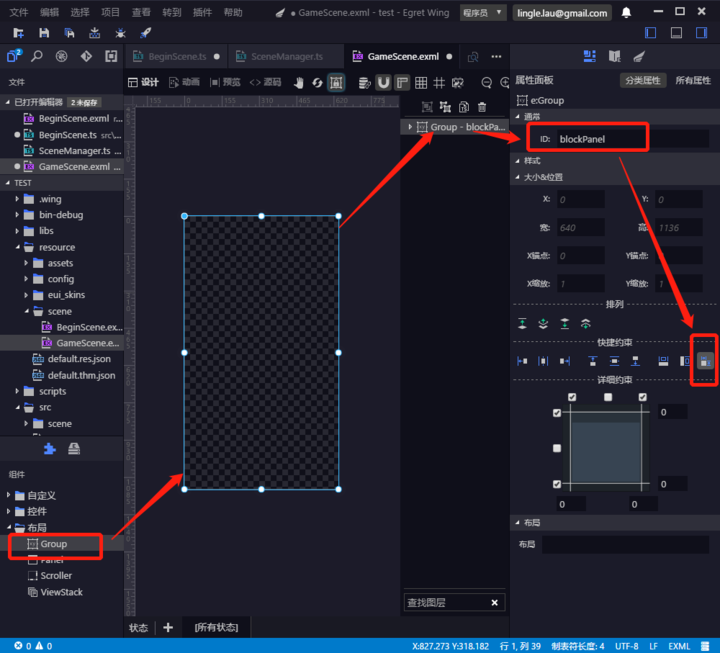Collapse the resource folder

17,247
